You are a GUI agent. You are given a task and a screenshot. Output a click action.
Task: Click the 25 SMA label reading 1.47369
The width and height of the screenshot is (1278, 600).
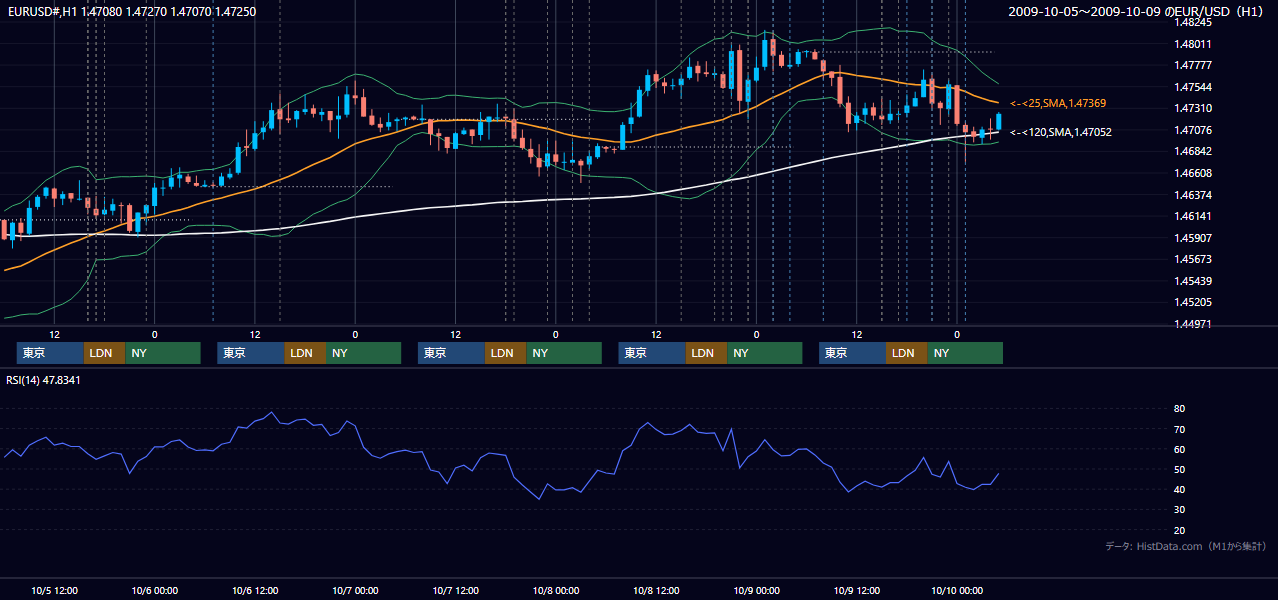tap(1058, 103)
